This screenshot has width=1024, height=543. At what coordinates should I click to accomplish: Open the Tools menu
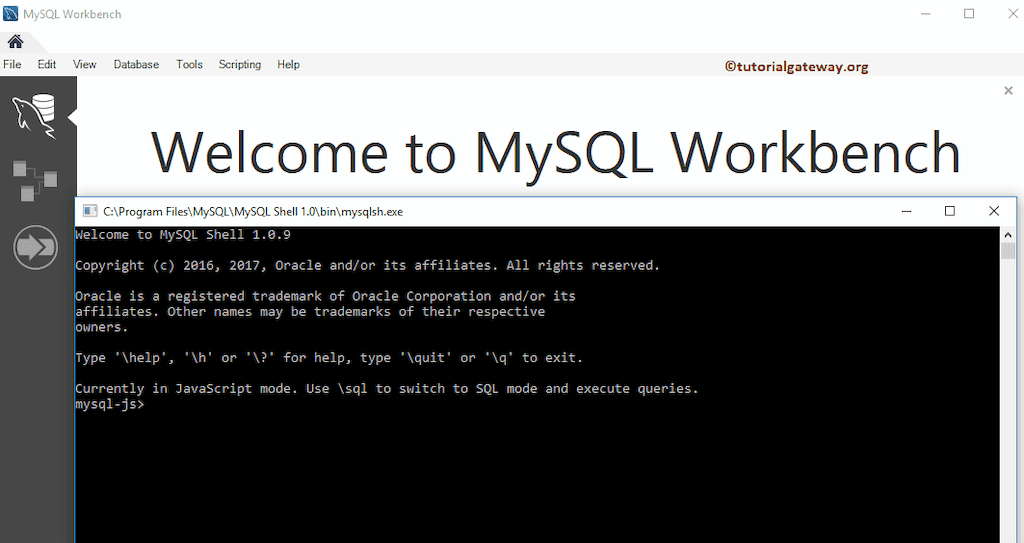189,64
